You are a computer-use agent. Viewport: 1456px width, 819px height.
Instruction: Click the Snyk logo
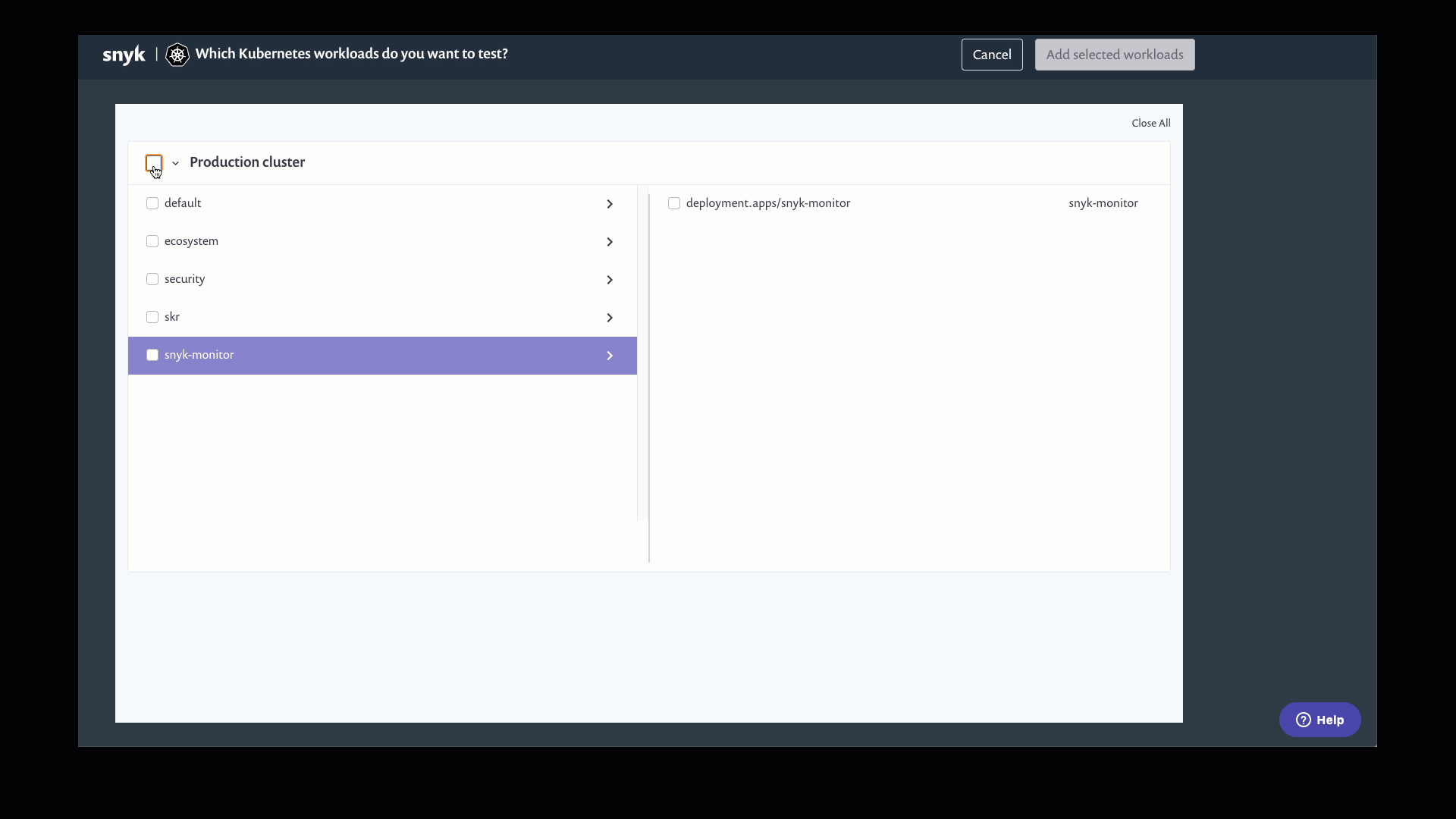[124, 55]
